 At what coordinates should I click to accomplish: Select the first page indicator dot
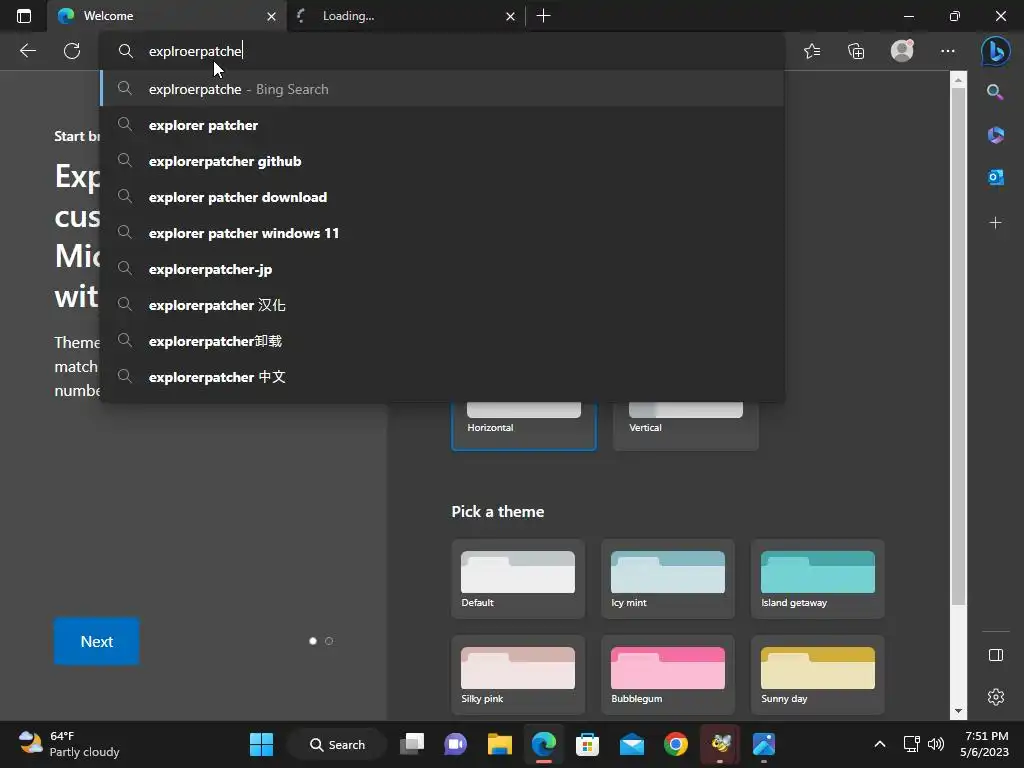pos(313,641)
